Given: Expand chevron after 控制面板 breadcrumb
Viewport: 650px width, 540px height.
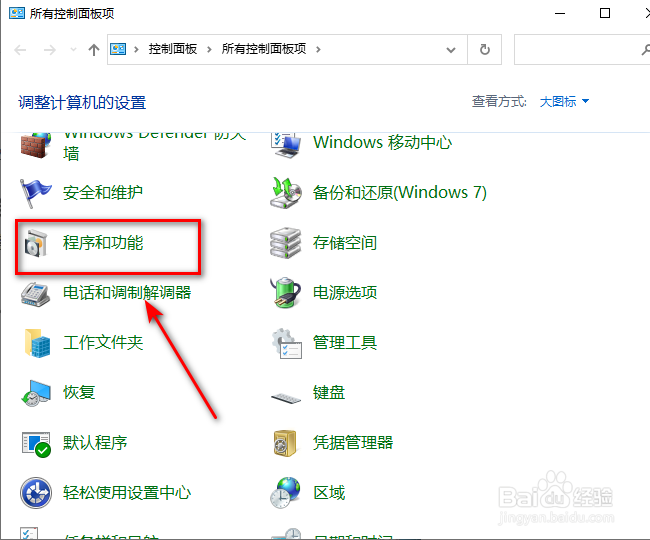Looking at the screenshot, I should click(209, 50).
